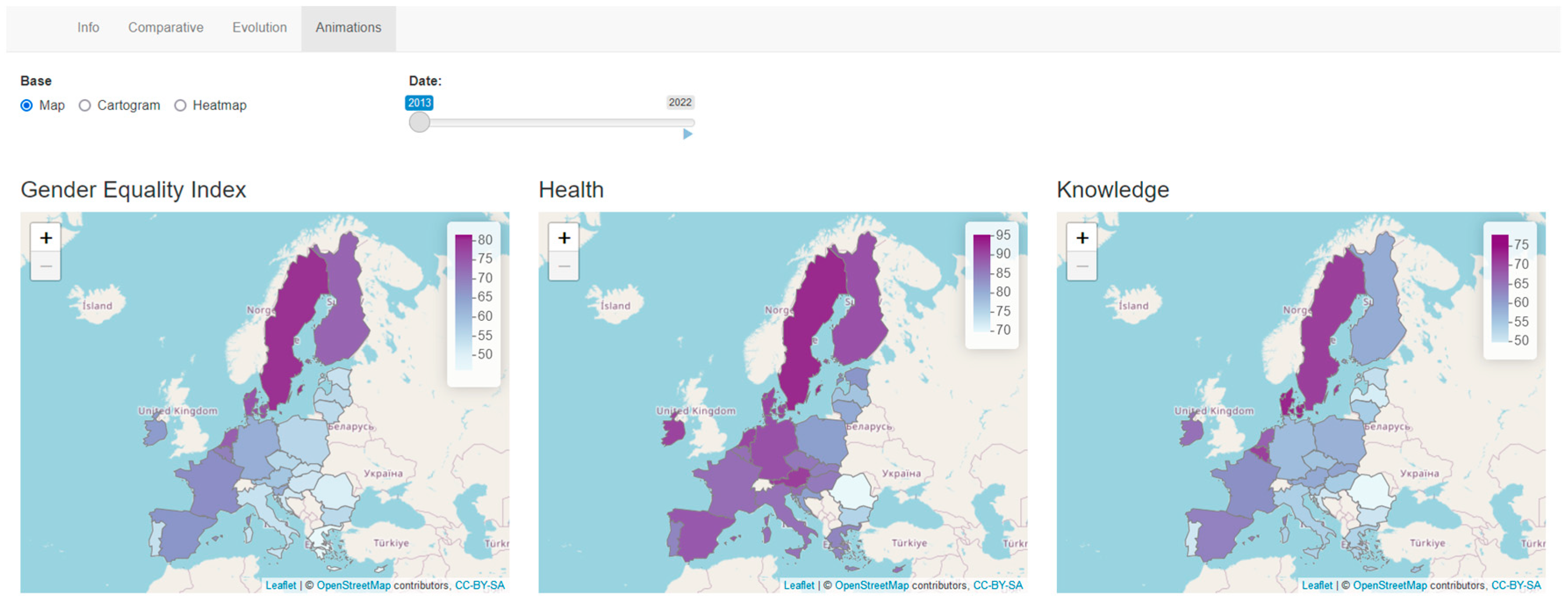Screen dimensions: 1568x599
Task: Open the Animations tab
Action: click(348, 27)
